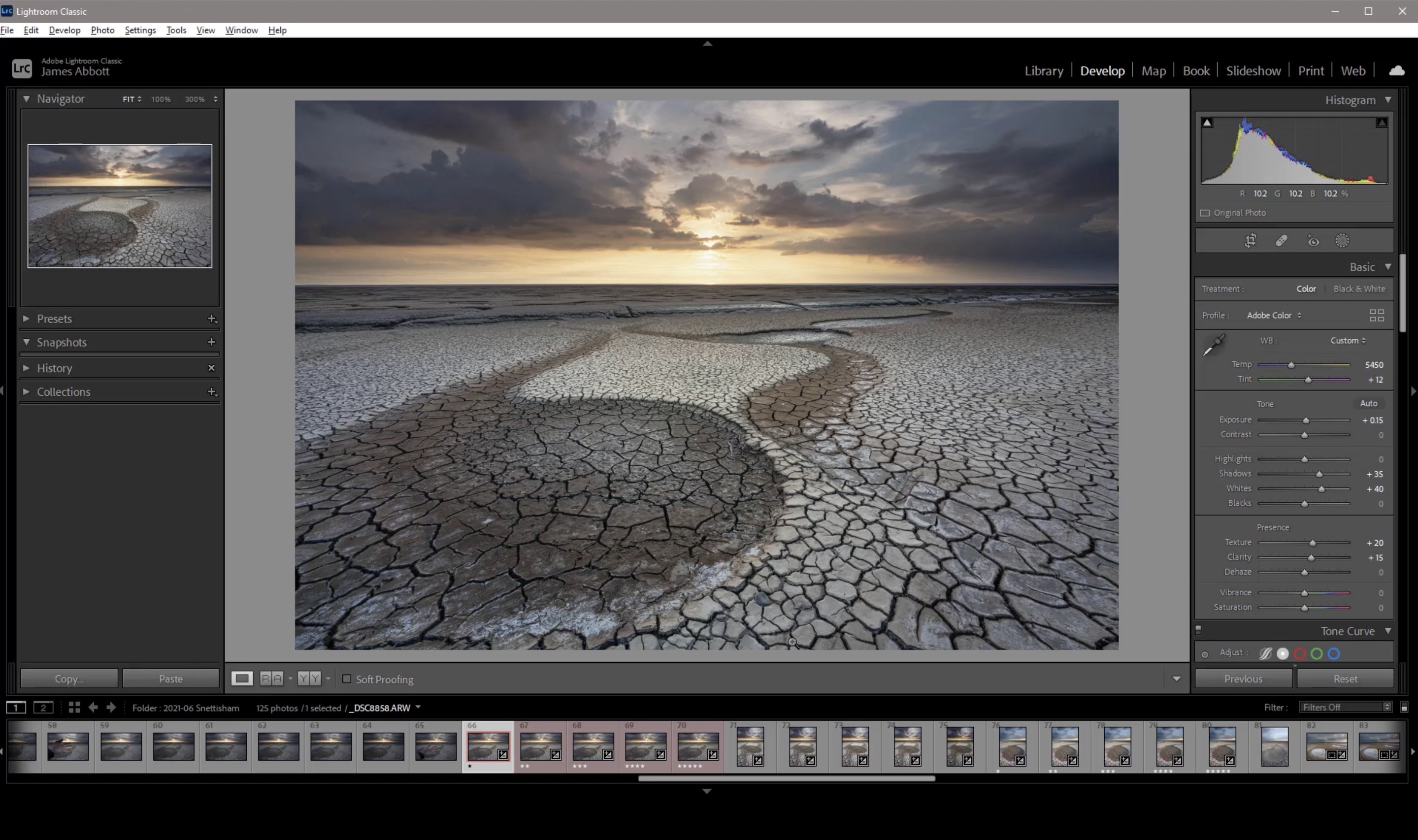This screenshot has width=1418, height=840.
Task: Select the Spot Removal healing tool
Action: pos(1281,240)
